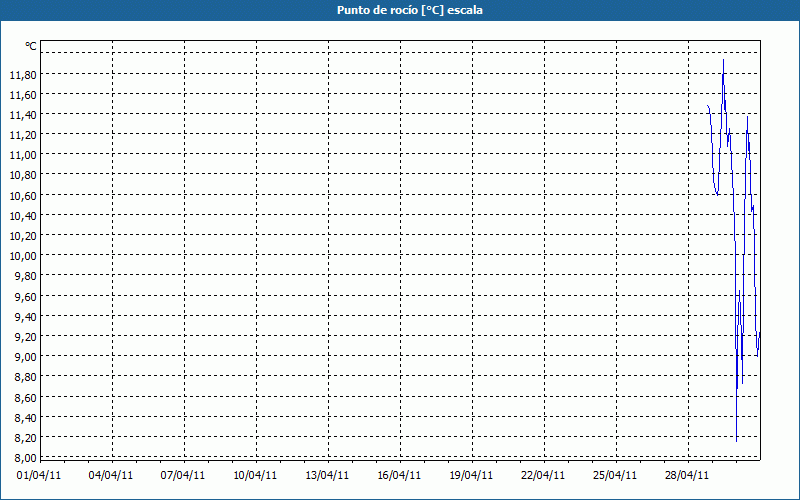
Task: Click the 11,20 y-axis label
Action: tap(23, 135)
